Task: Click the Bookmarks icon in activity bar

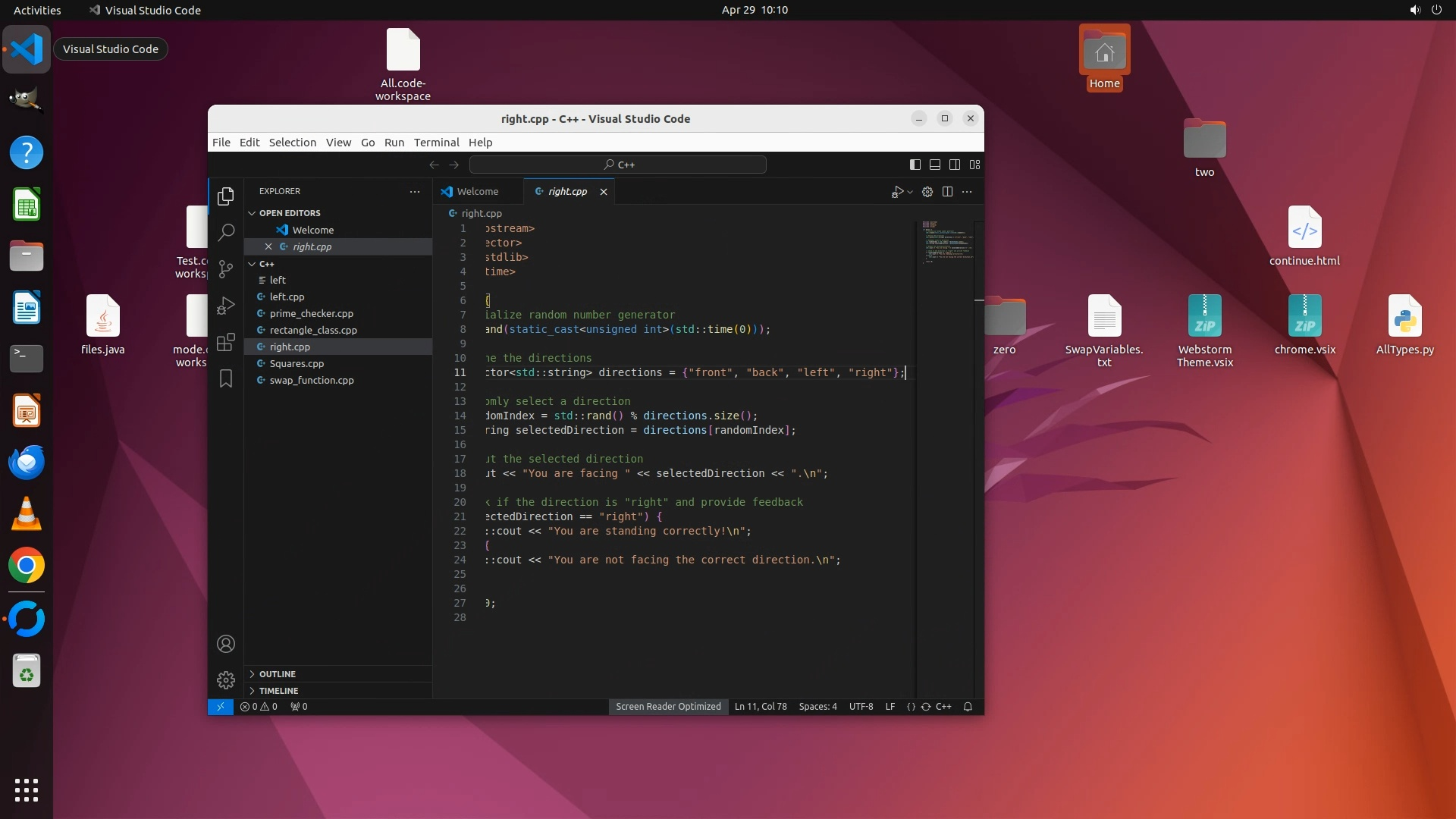Action: coord(225,378)
